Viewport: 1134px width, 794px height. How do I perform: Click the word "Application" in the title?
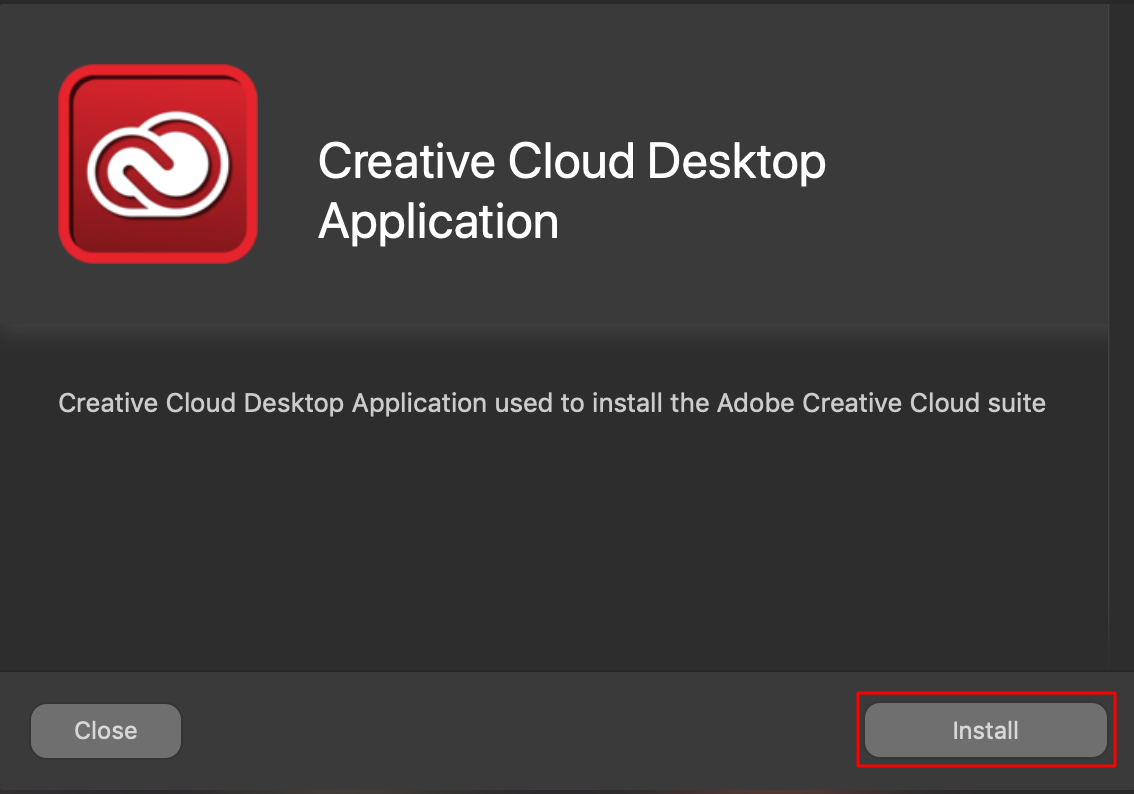tap(438, 221)
